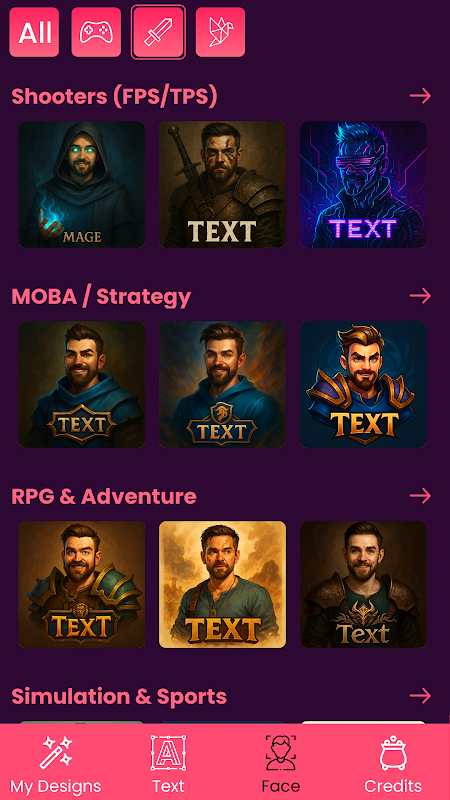Pick the horned emblem Text template
450x800 pixels.
point(363,585)
